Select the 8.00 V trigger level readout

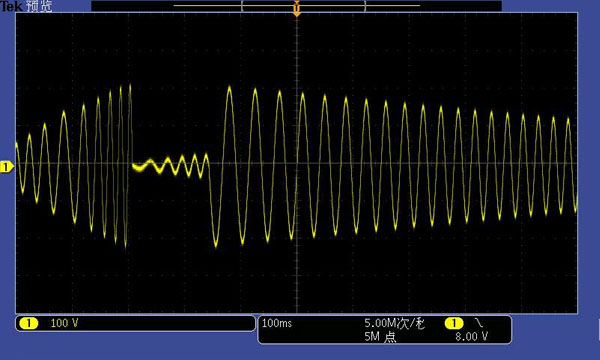tap(471, 337)
